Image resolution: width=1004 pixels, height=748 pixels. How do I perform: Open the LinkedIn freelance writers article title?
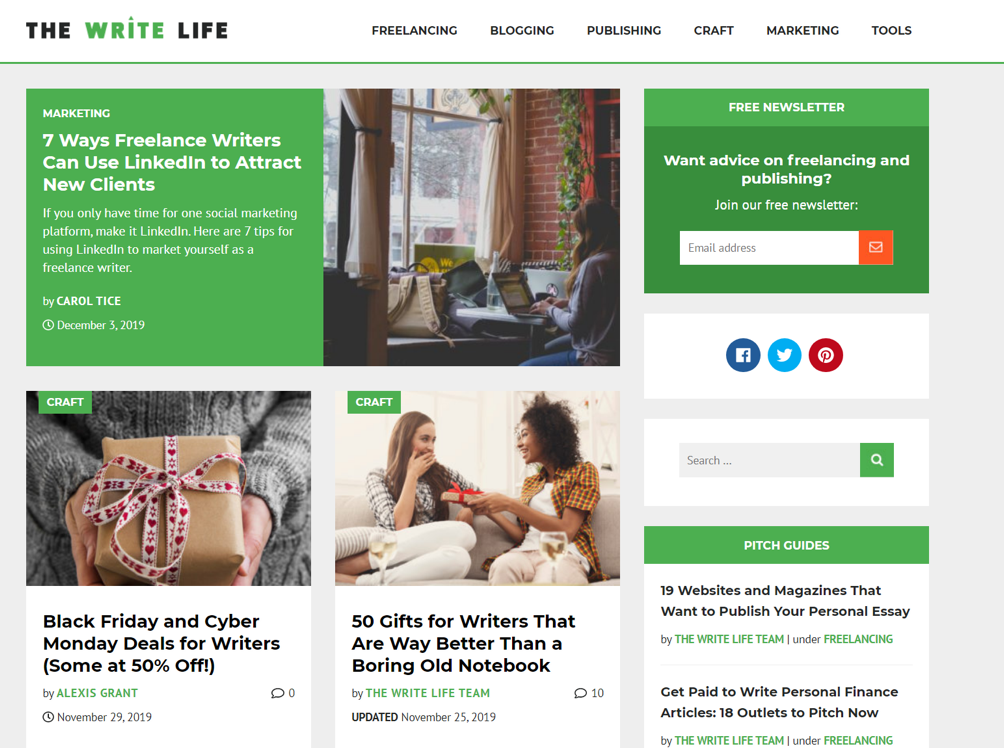point(172,162)
